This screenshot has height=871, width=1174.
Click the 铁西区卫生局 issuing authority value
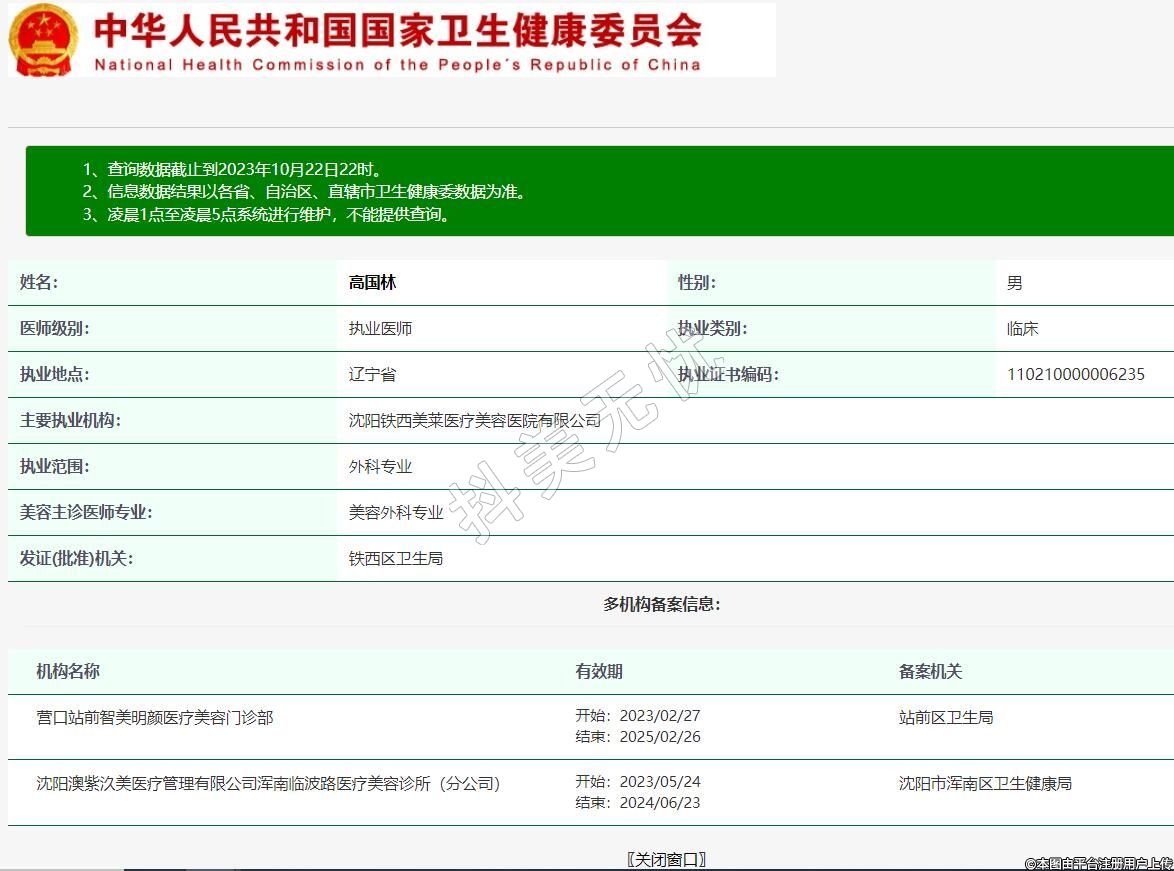(395, 559)
